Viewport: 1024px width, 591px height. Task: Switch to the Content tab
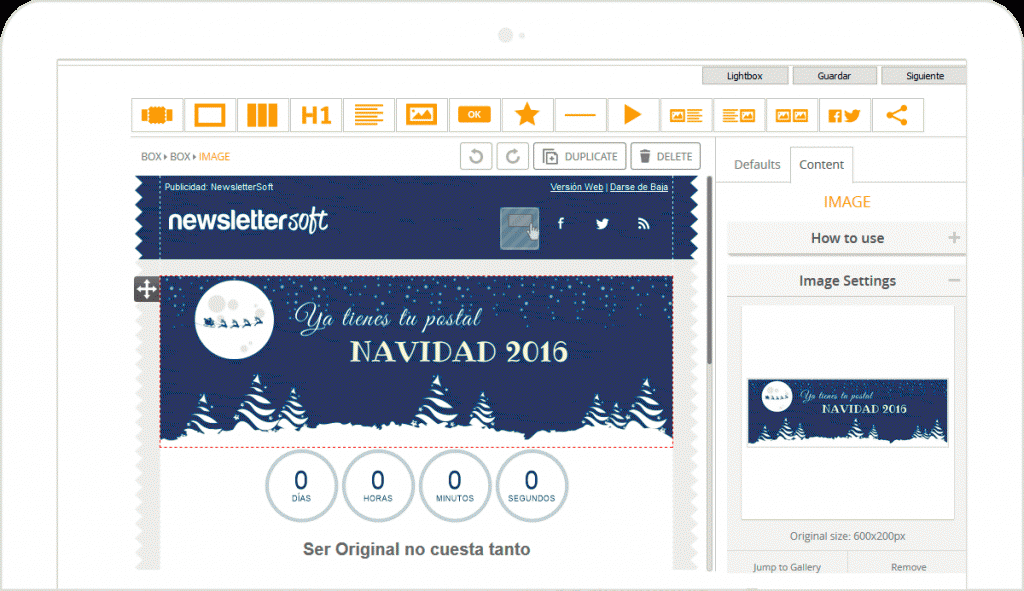pos(822,165)
